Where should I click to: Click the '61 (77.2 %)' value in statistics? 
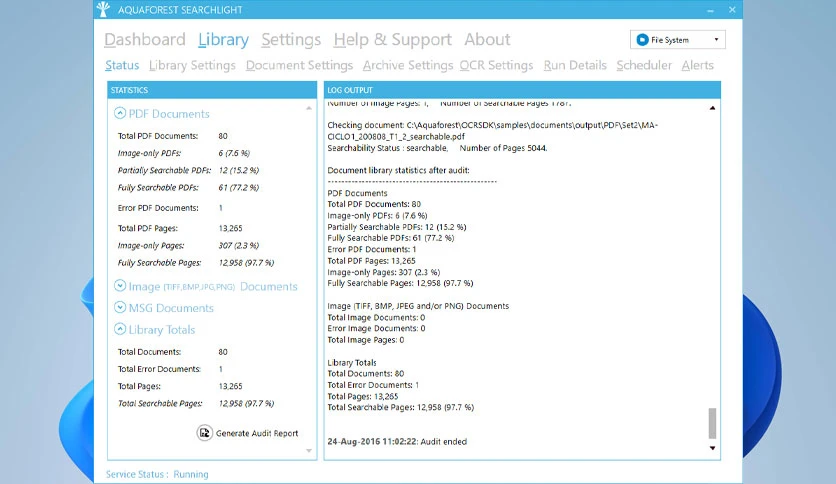[239, 188]
